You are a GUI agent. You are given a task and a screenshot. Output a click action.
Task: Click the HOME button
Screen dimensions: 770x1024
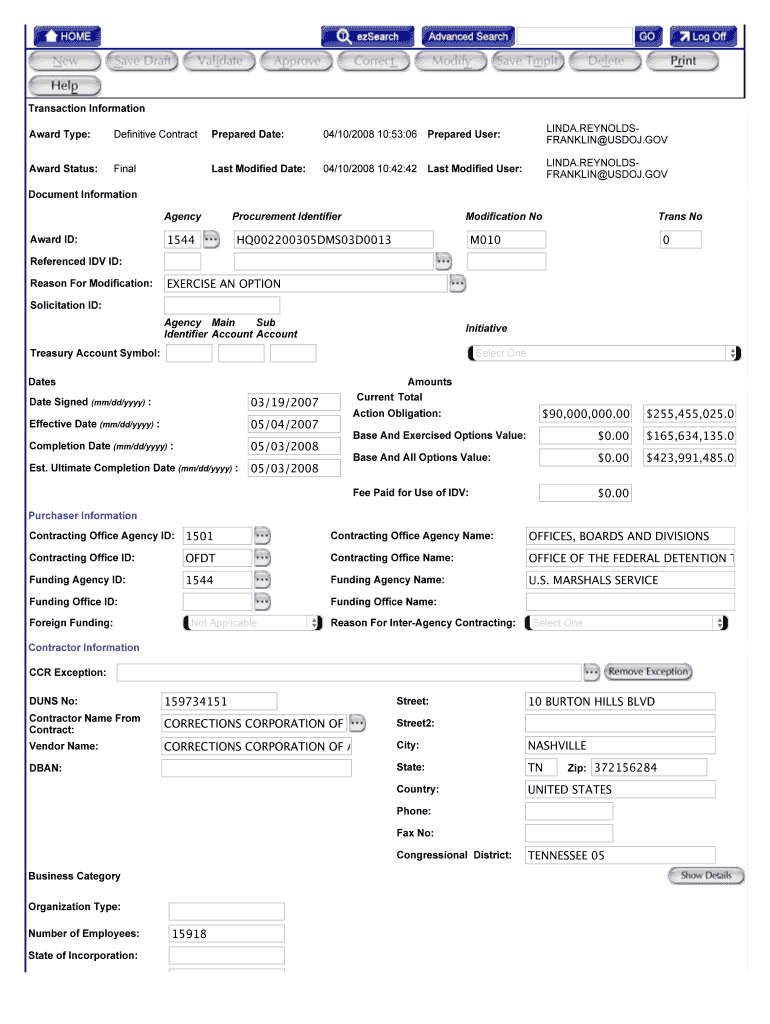point(67,36)
